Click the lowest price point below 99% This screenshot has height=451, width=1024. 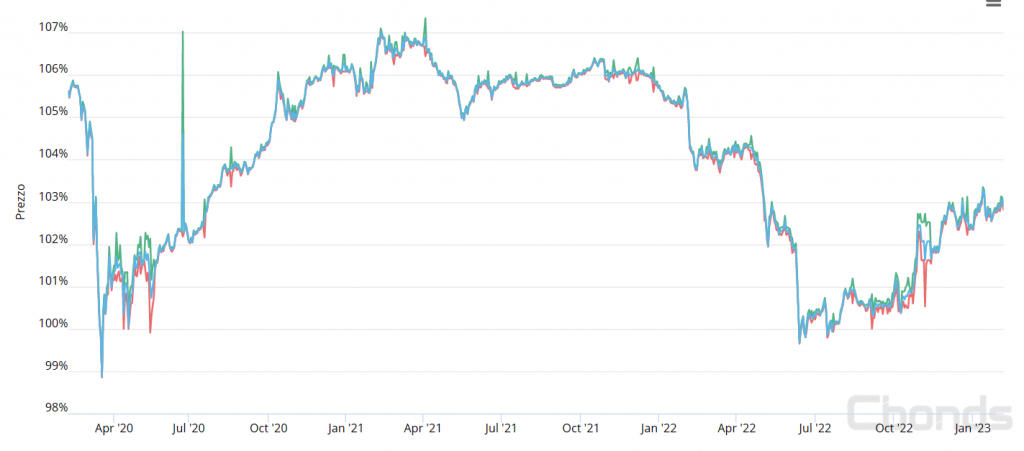(x=102, y=377)
